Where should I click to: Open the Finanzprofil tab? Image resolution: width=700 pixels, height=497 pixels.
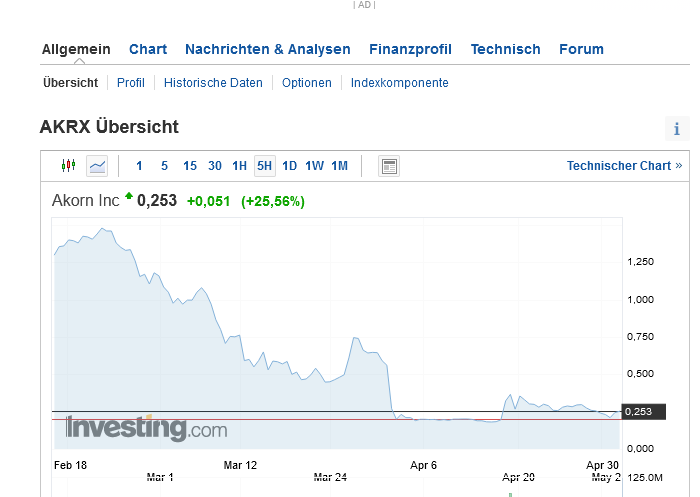point(410,49)
